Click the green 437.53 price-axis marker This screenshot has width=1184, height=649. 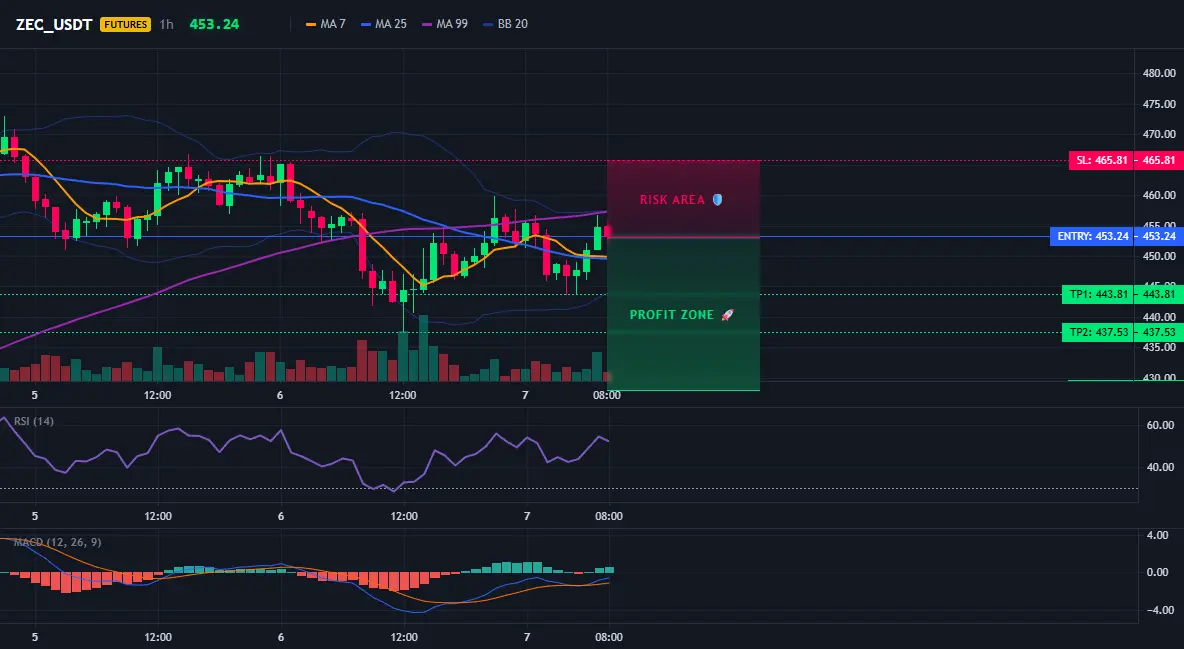pos(1159,332)
